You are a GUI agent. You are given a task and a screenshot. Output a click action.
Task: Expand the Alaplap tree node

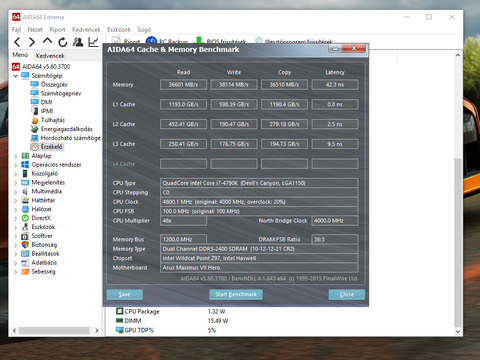[15, 156]
